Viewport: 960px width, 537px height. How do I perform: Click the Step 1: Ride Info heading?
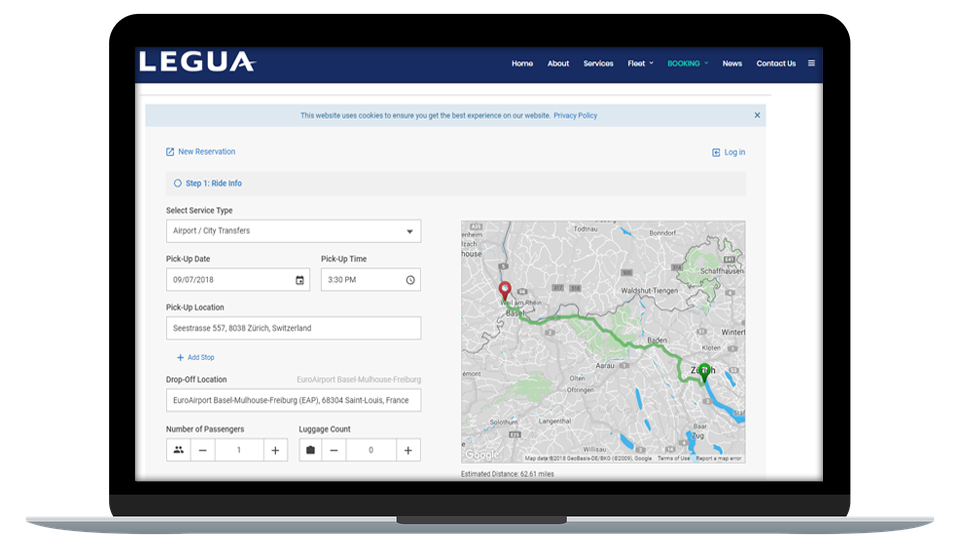[x=214, y=183]
